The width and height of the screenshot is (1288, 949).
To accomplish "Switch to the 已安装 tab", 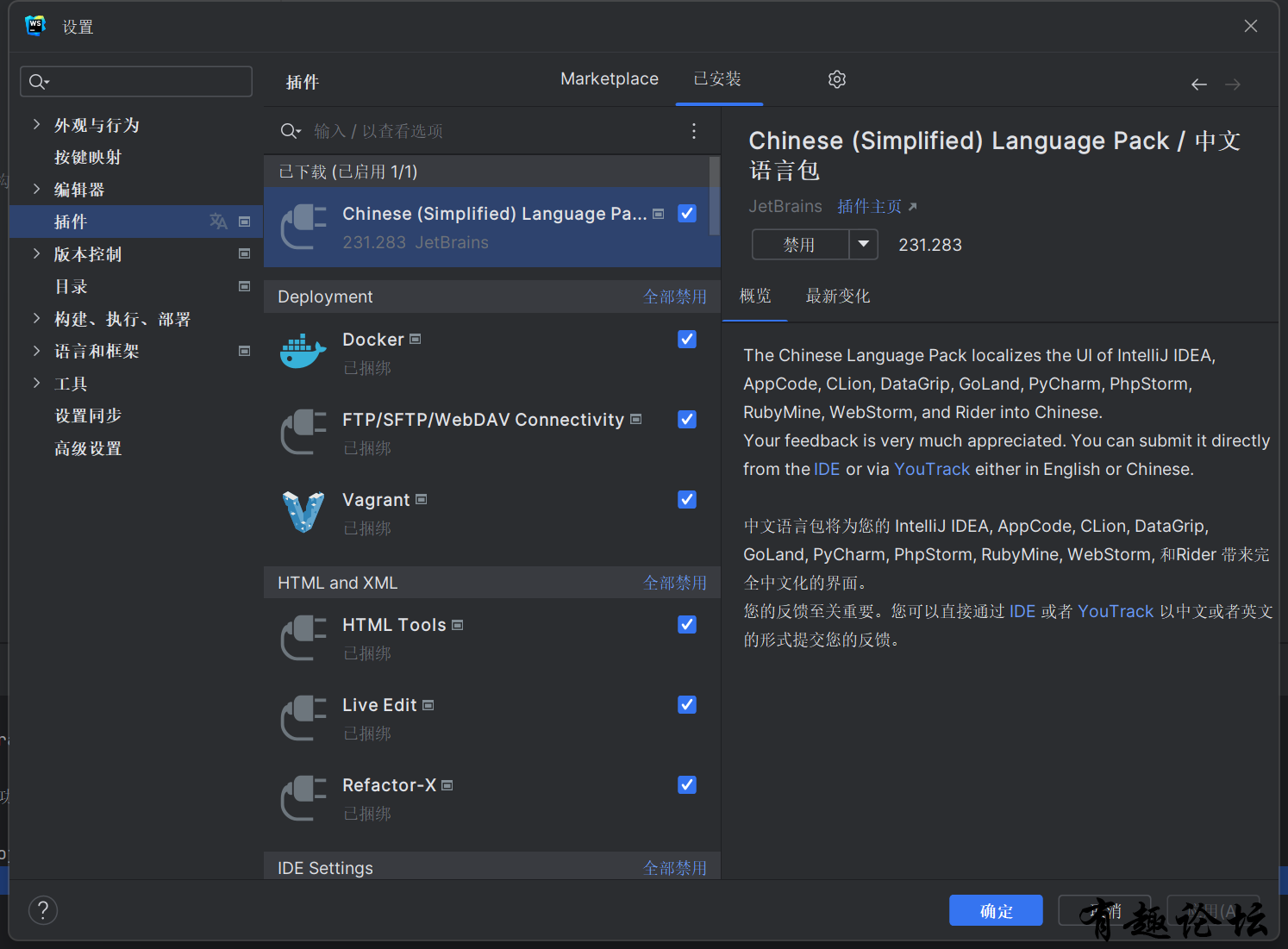I will pos(717,78).
